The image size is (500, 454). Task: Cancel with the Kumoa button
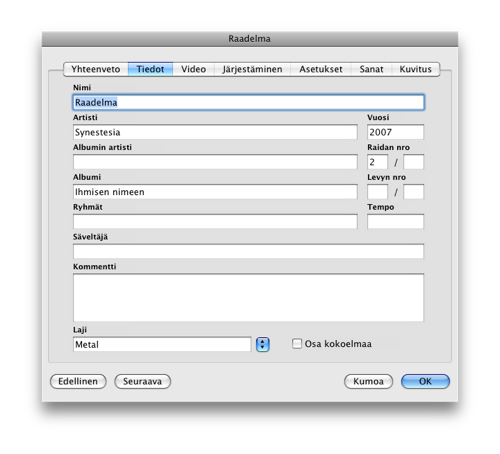click(x=368, y=381)
